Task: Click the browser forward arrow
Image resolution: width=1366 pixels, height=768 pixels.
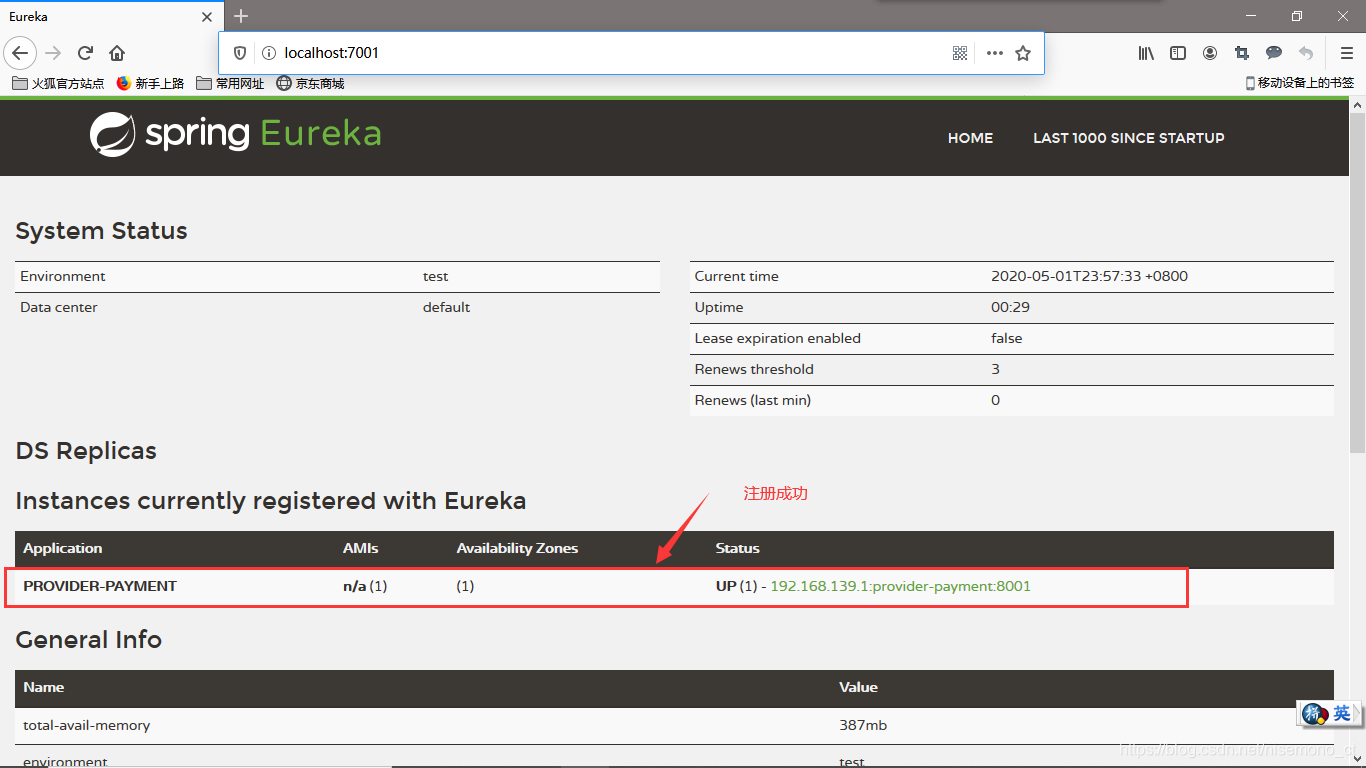Action: tap(53, 53)
